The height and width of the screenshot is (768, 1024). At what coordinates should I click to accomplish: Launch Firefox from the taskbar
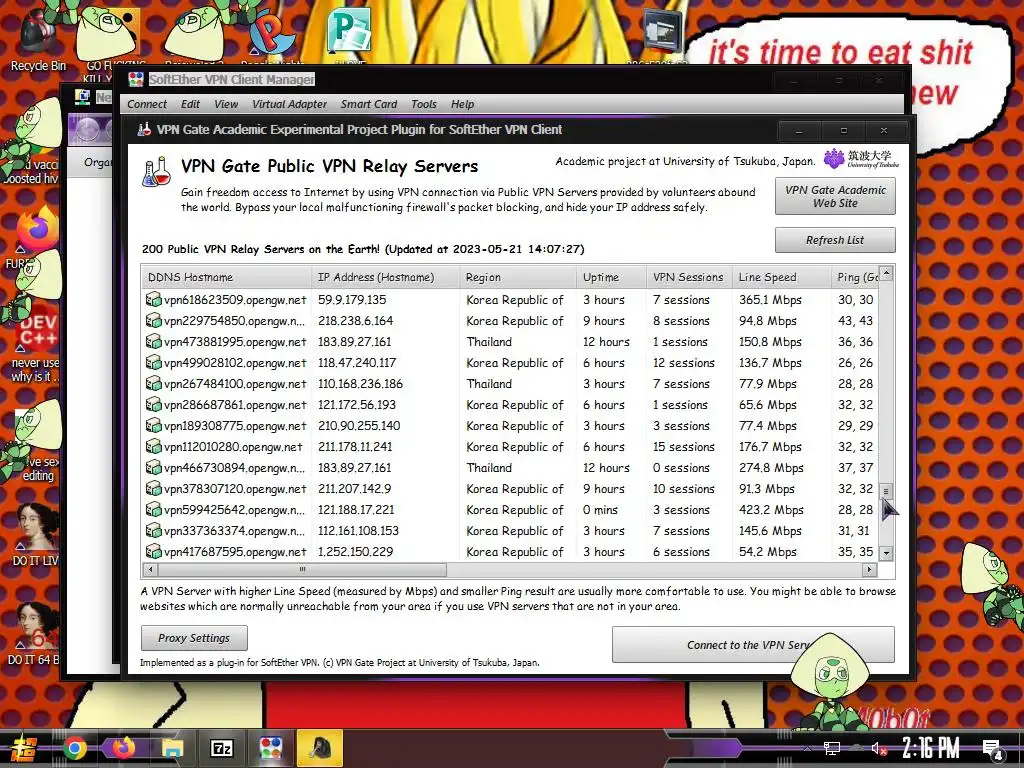click(123, 747)
